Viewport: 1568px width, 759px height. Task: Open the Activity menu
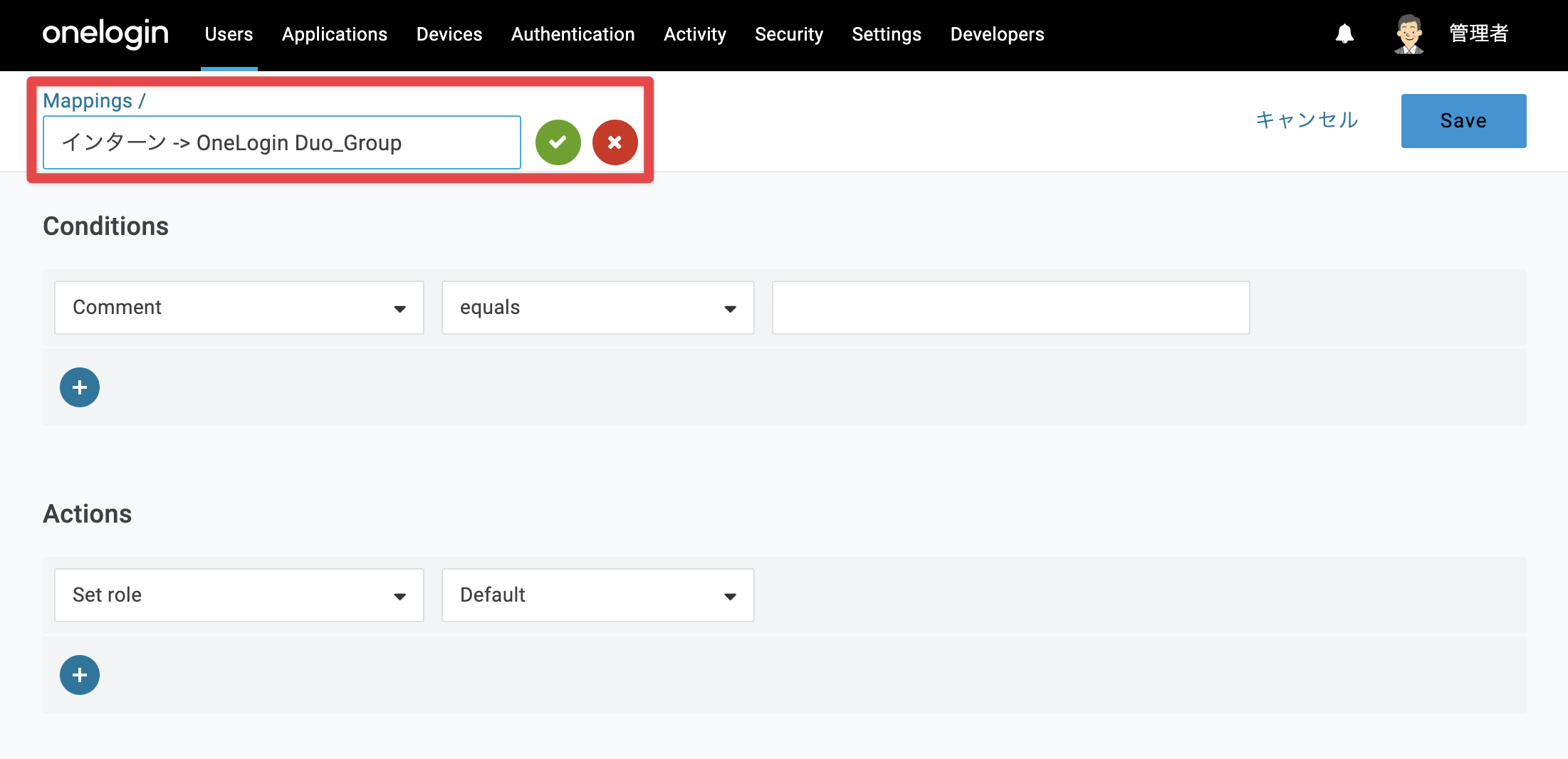695,34
